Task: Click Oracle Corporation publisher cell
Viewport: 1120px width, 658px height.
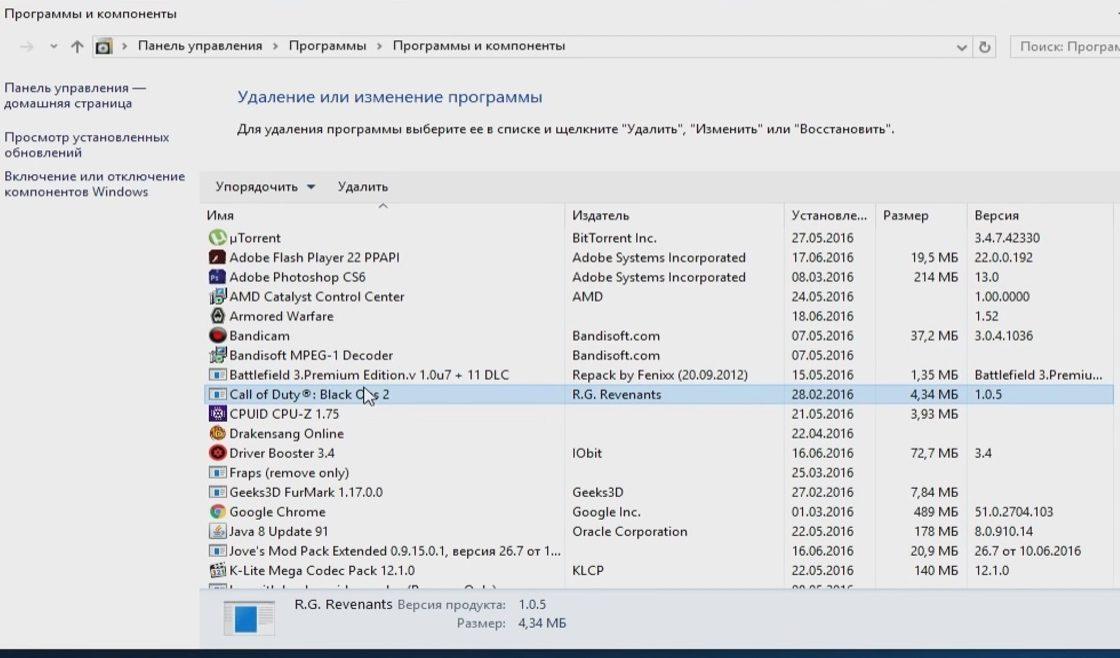Action: (x=629, y=532)
